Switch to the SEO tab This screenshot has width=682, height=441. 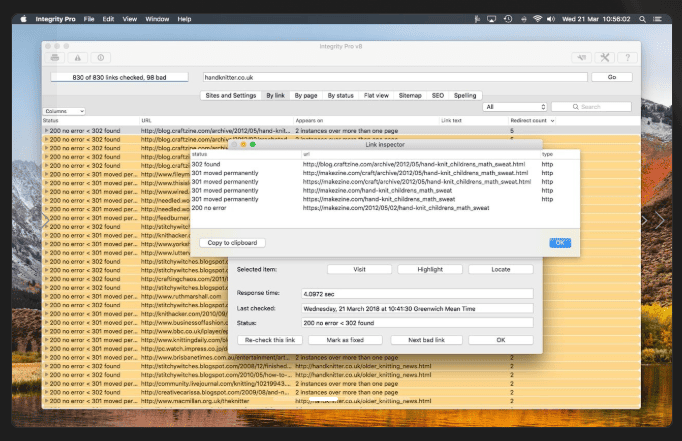(438, 95)
